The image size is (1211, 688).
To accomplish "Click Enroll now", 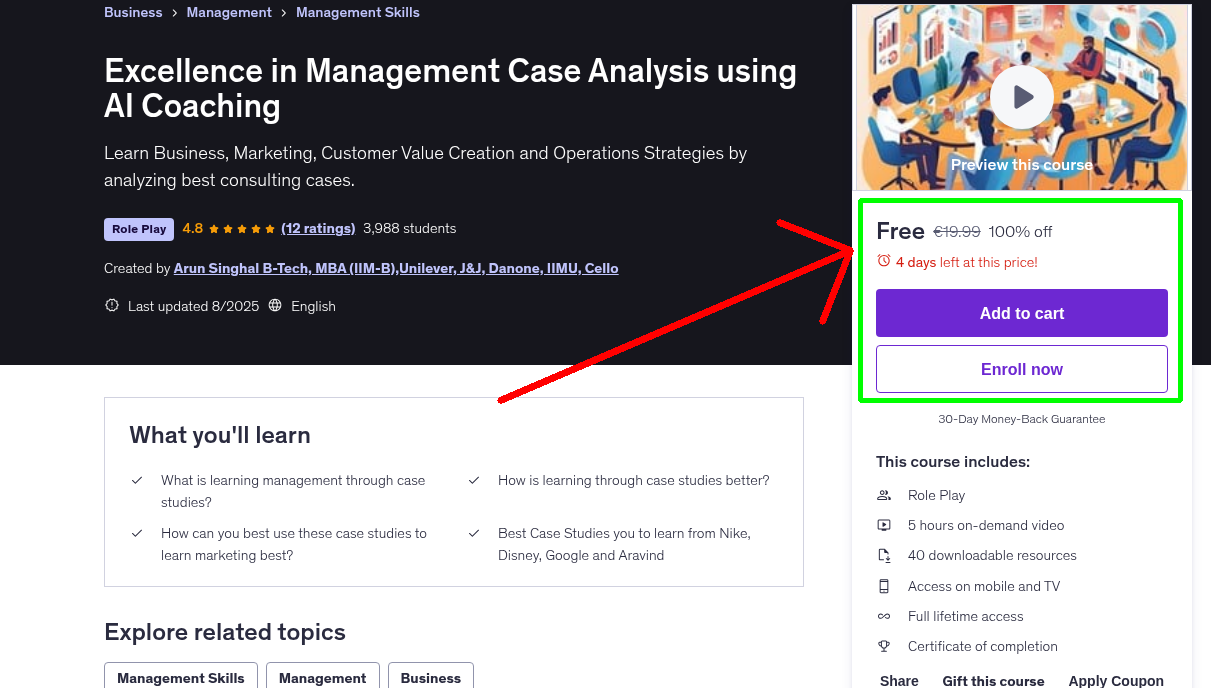I will point(1021,369).
